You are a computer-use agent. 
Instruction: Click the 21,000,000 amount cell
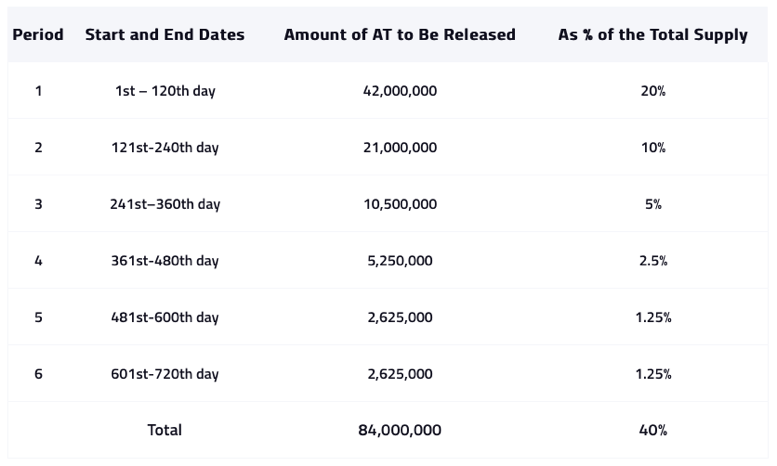click(x=400, y=148)
